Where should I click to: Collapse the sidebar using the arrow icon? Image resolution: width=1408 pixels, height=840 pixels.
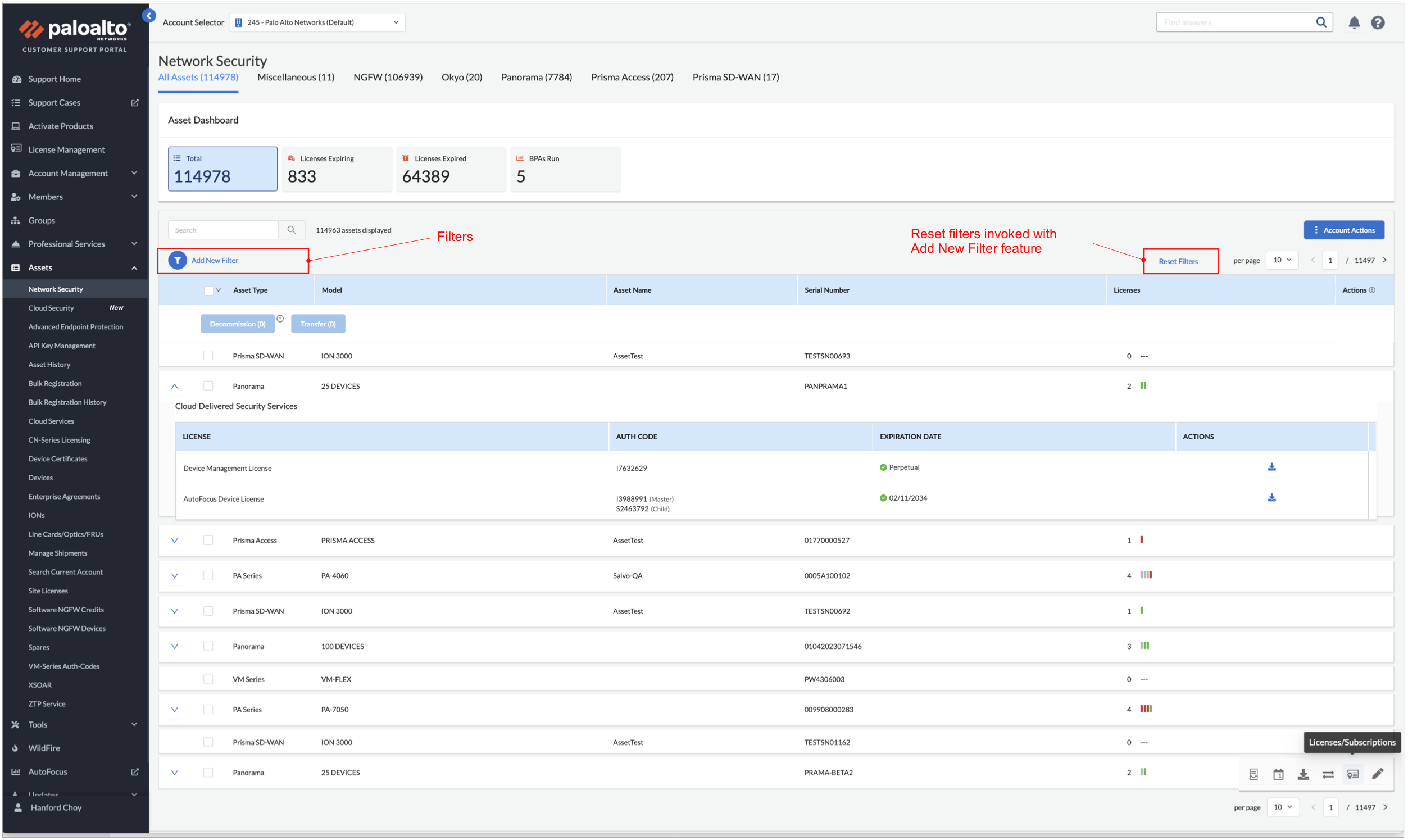(149, 16)
